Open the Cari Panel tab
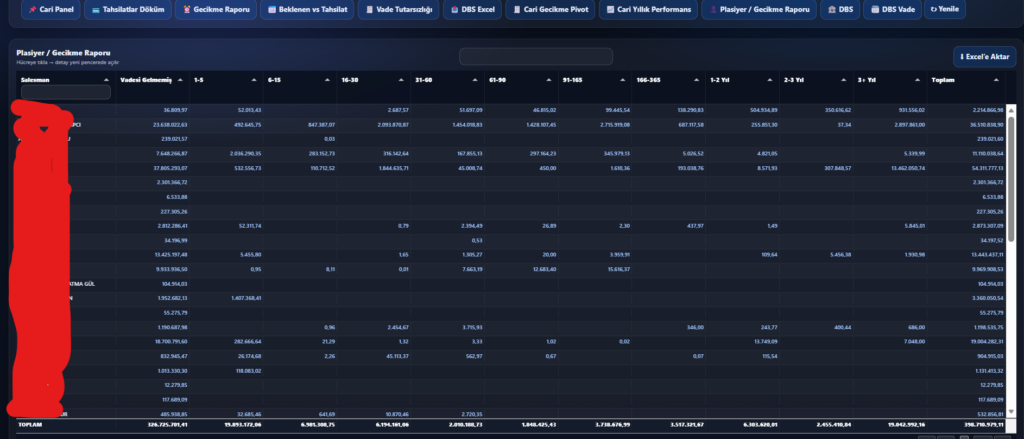1024x439 pixels. click(51, 10)
